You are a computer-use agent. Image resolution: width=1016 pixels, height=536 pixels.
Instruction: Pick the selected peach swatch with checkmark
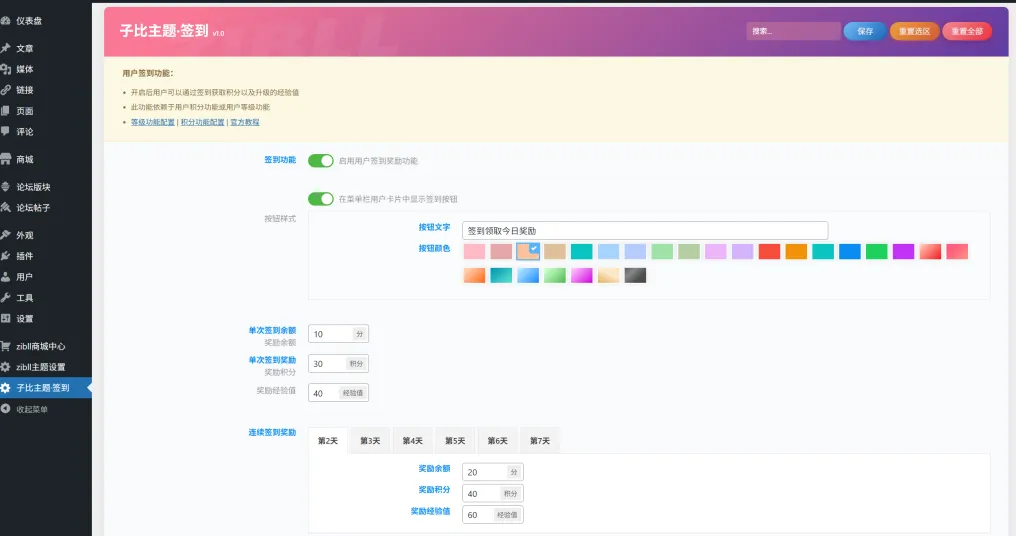point(528,251)
